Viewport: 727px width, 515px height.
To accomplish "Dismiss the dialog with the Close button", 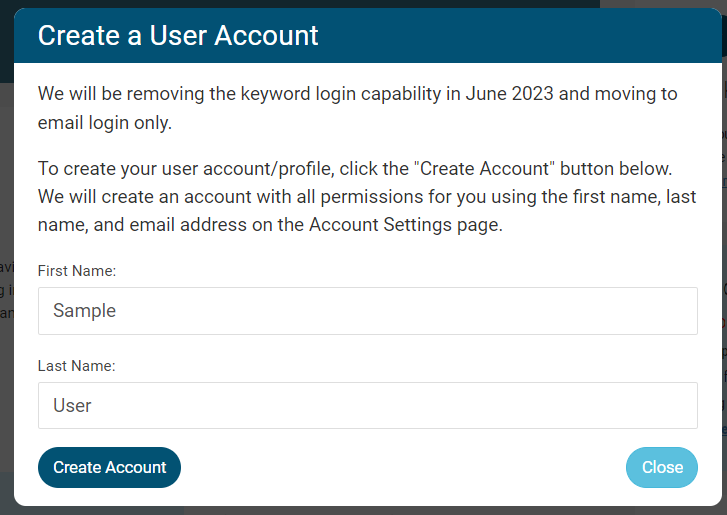I will click(x=661, y=467).
